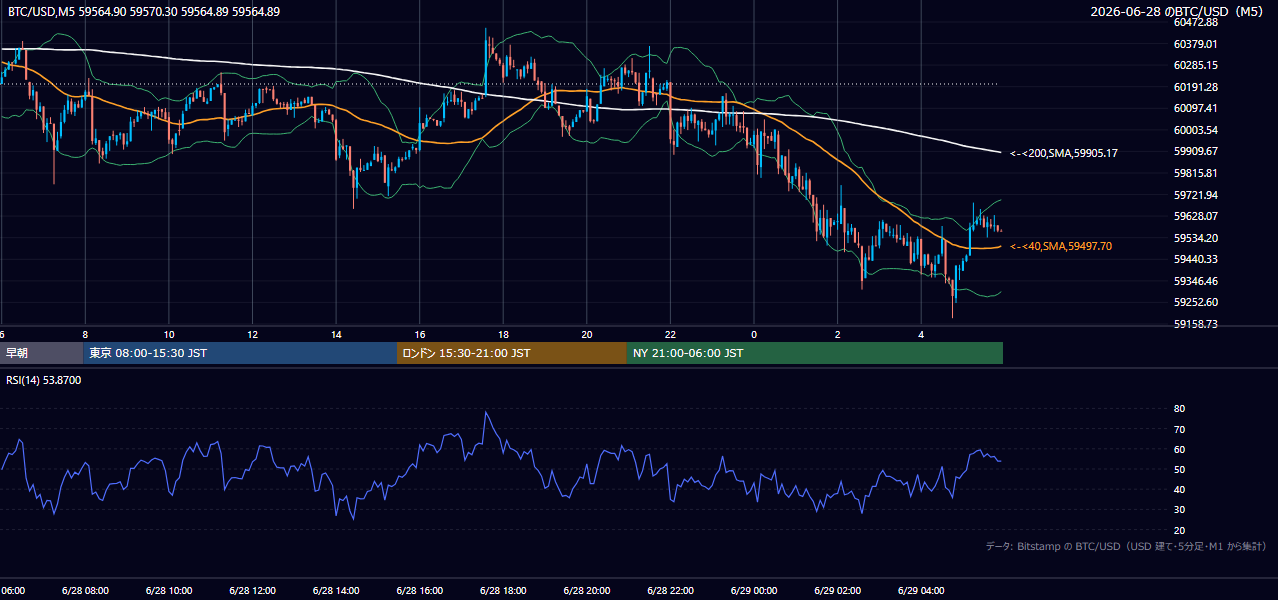The height and width of the screenshot is (600, 1278).
Task: Click hour tick 14 below the price chart
Action: coord(336,334)
